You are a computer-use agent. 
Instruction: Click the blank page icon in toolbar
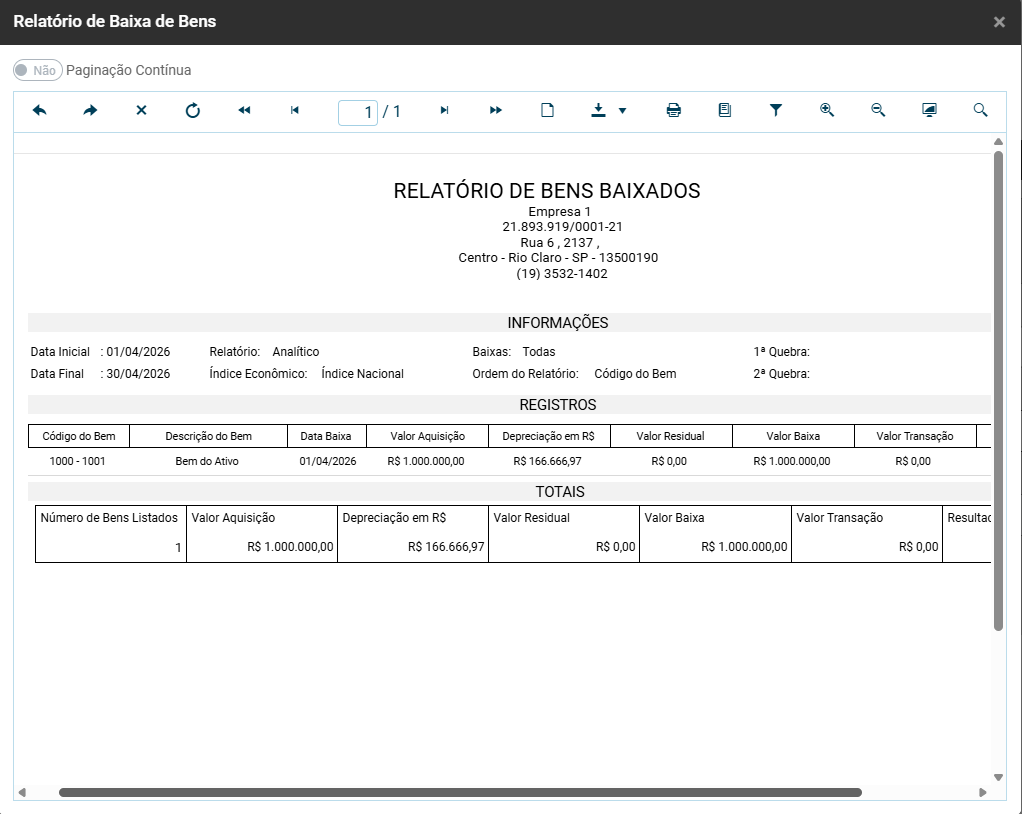(x=547, y=111)
